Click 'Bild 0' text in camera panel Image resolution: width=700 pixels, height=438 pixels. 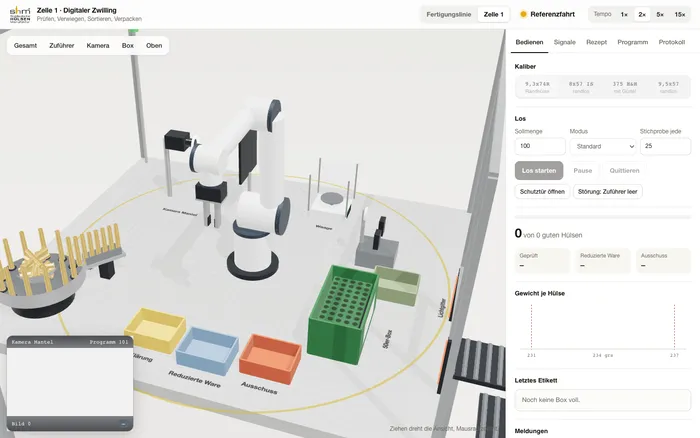21,424
